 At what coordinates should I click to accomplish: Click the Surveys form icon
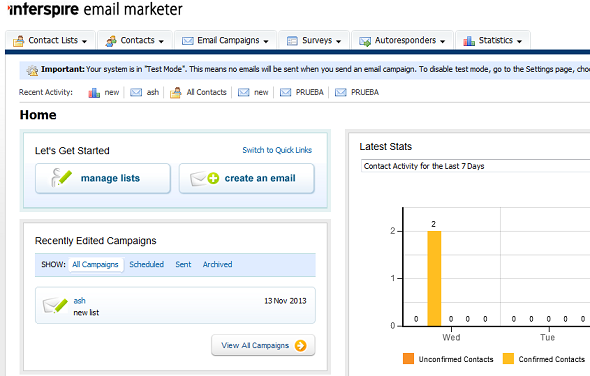[292, 41]
